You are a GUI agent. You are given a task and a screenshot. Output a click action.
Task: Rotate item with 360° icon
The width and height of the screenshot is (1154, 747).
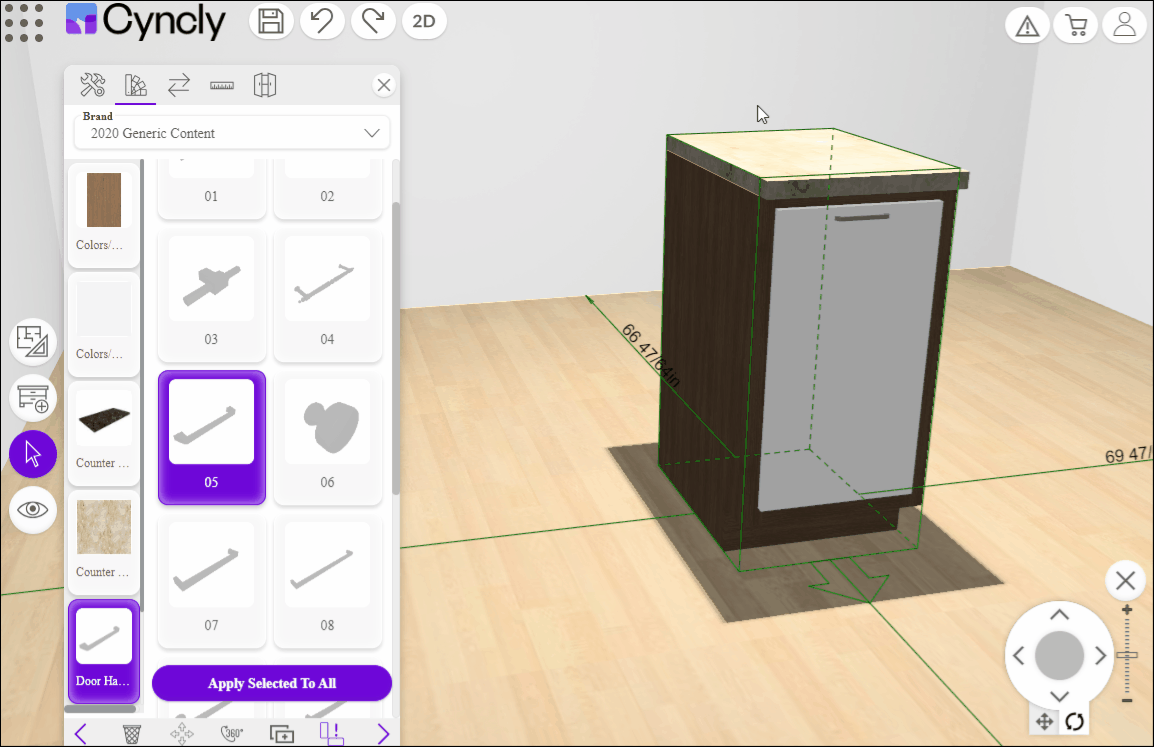point(232,733)
